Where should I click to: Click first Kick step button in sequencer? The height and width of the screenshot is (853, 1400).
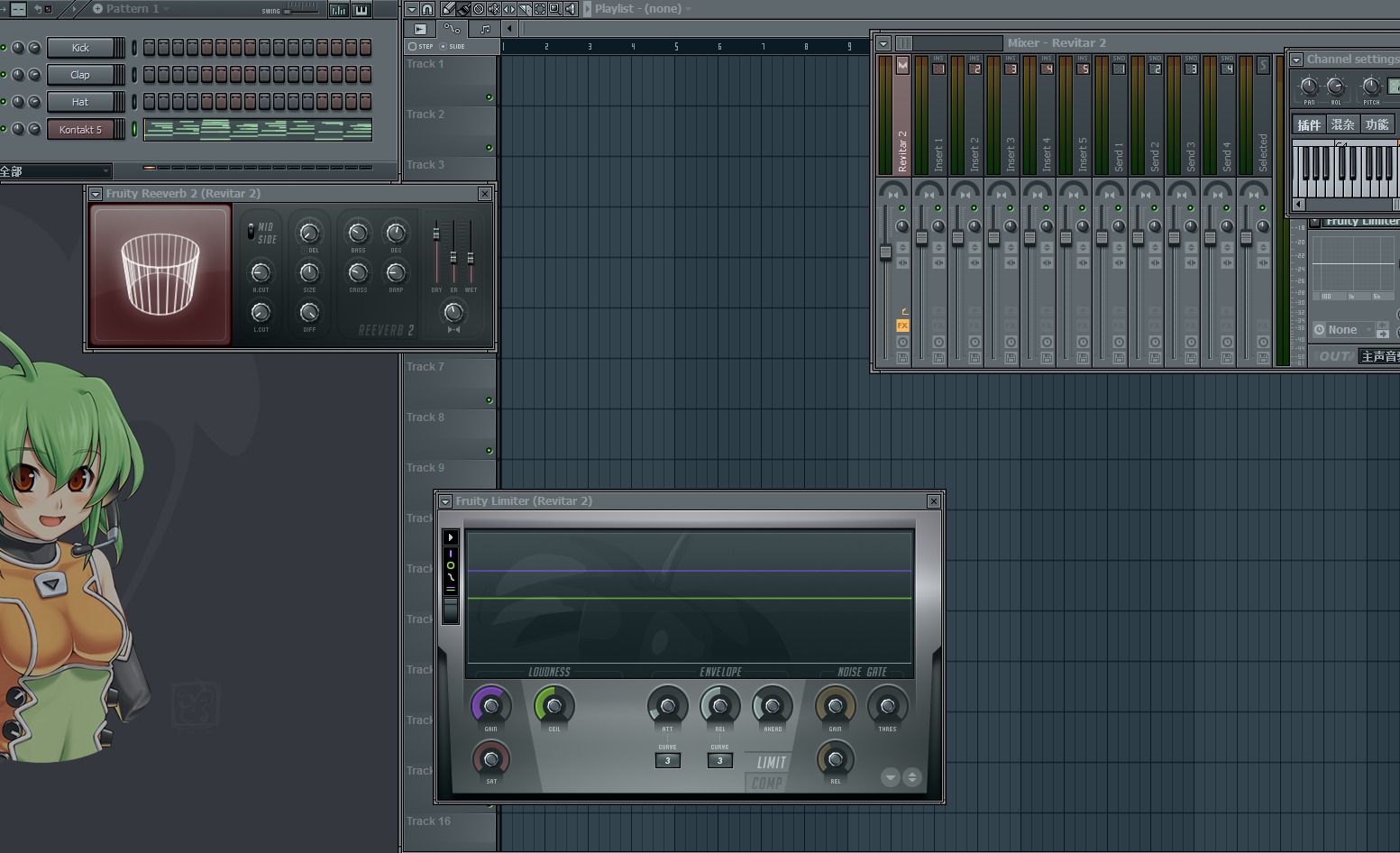point(149,47)
